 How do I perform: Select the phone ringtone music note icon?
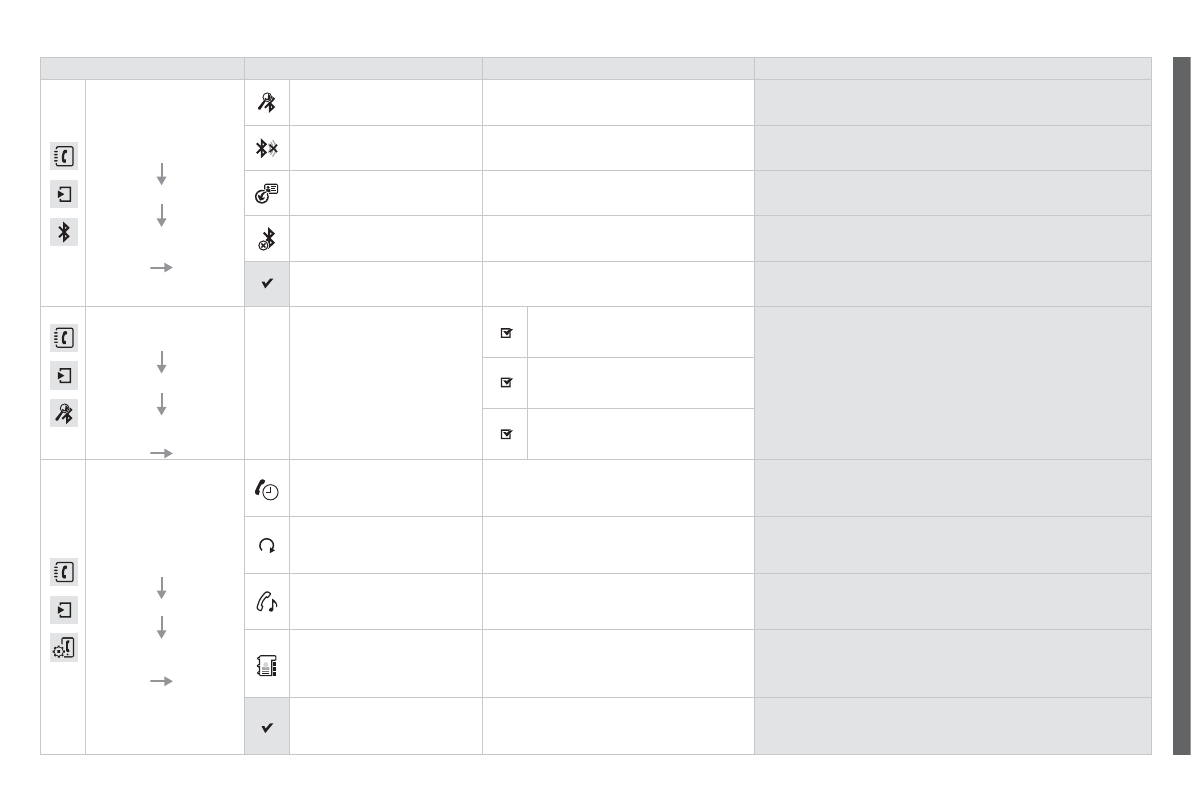click(x=267, y=601)
